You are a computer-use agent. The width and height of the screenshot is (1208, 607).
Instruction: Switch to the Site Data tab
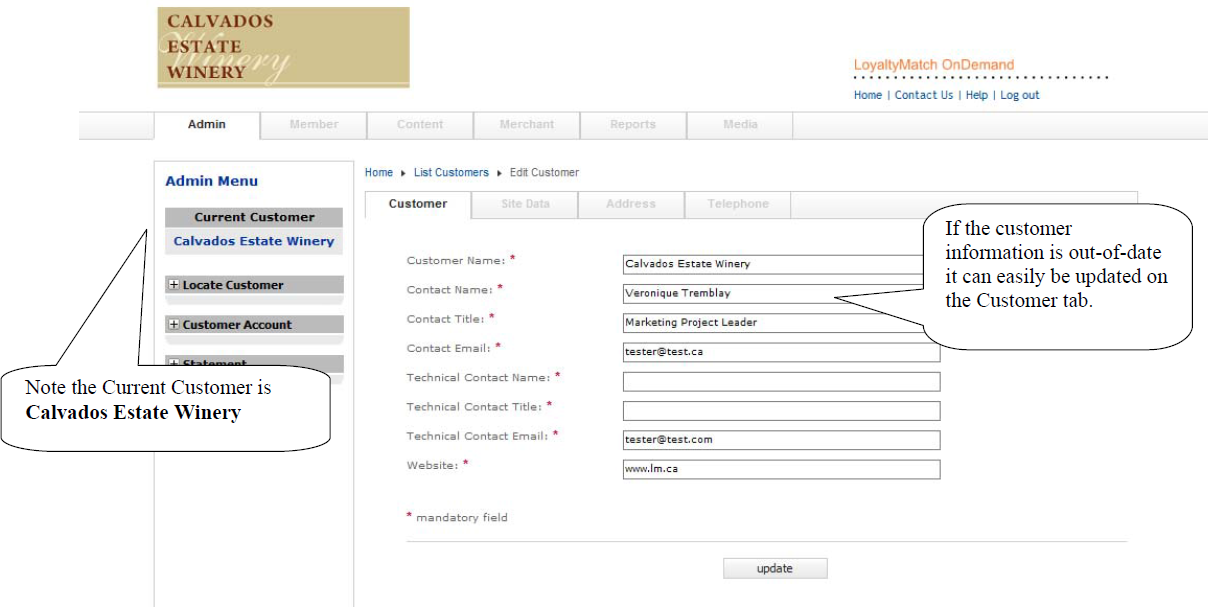pyautogui.click(x=525, y=204)
